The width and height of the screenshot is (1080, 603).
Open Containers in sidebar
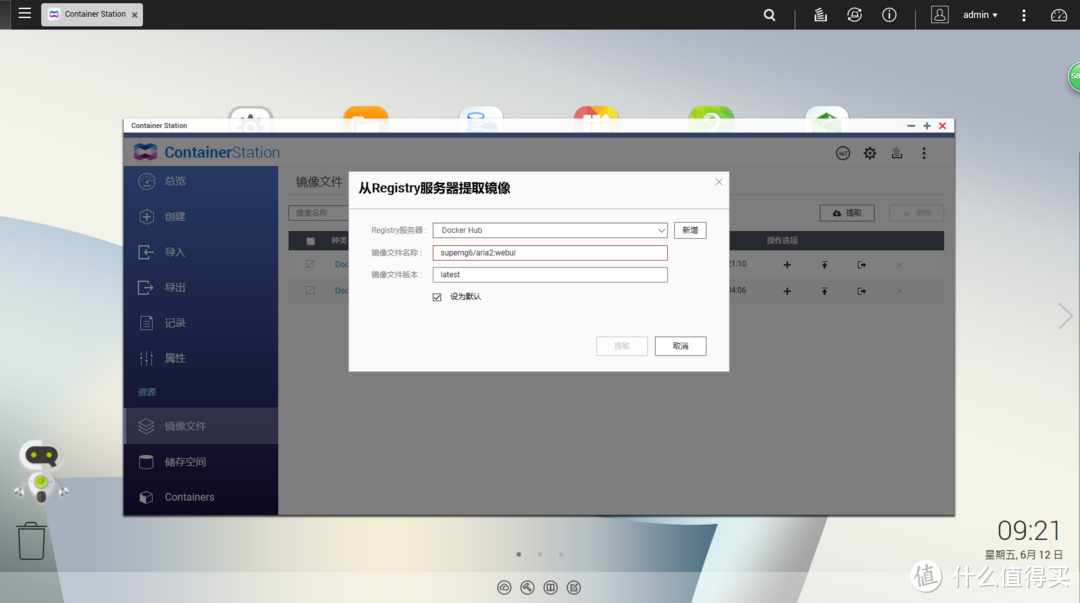201,497
